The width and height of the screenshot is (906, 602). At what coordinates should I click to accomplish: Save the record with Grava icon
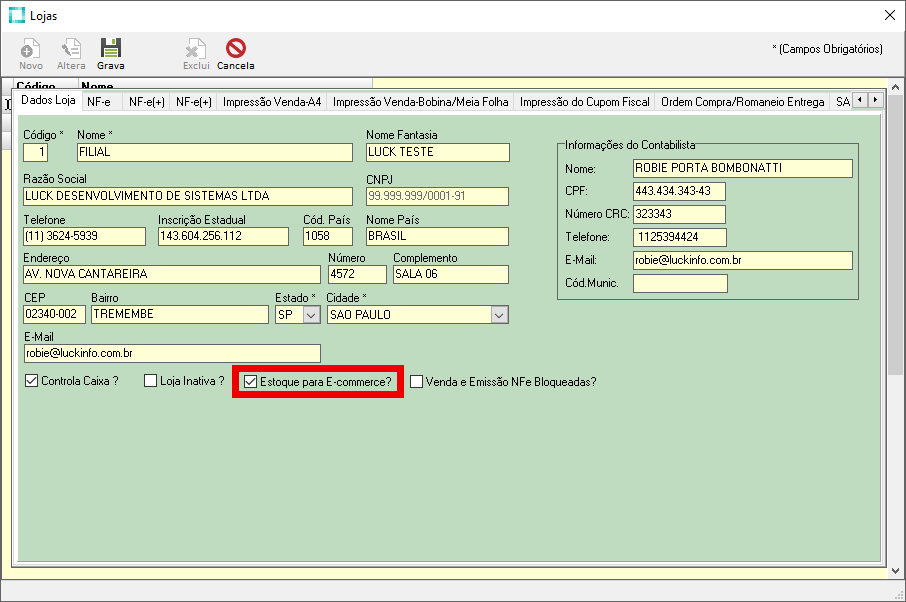point(110,53)
